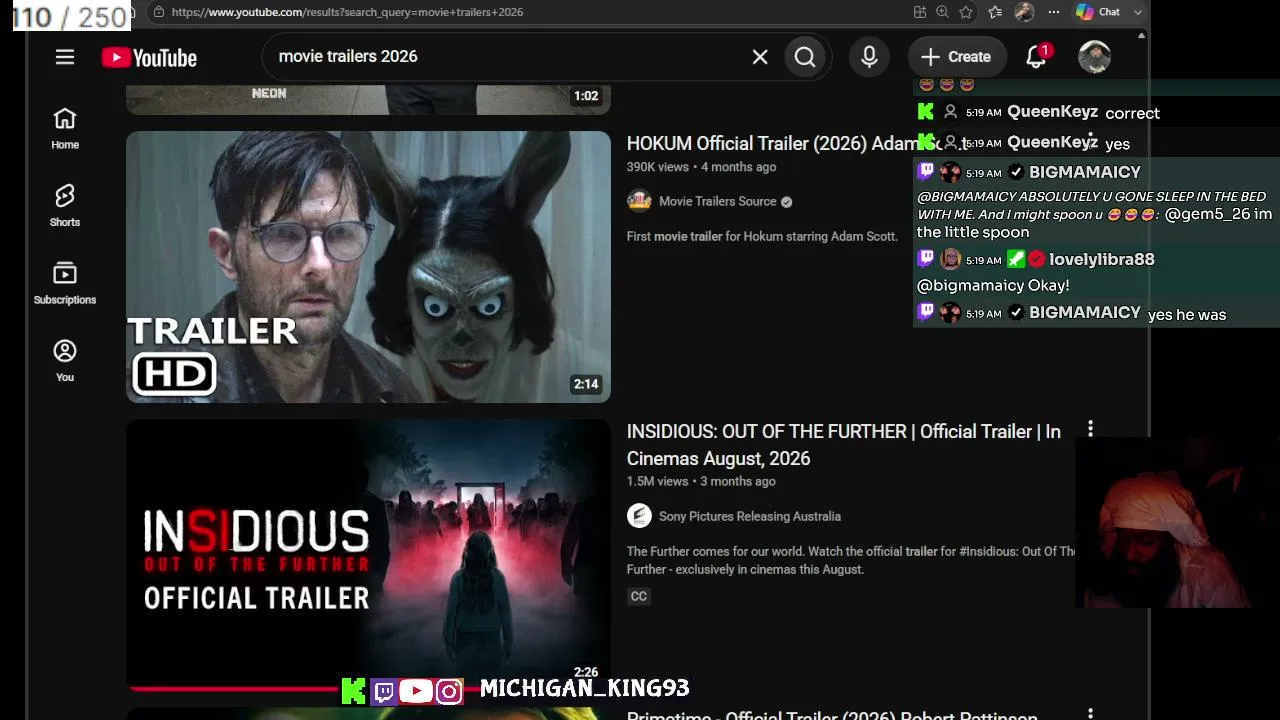
Task: Visit Sony Pictures Releasing Australia channel name
Action: 750,516
